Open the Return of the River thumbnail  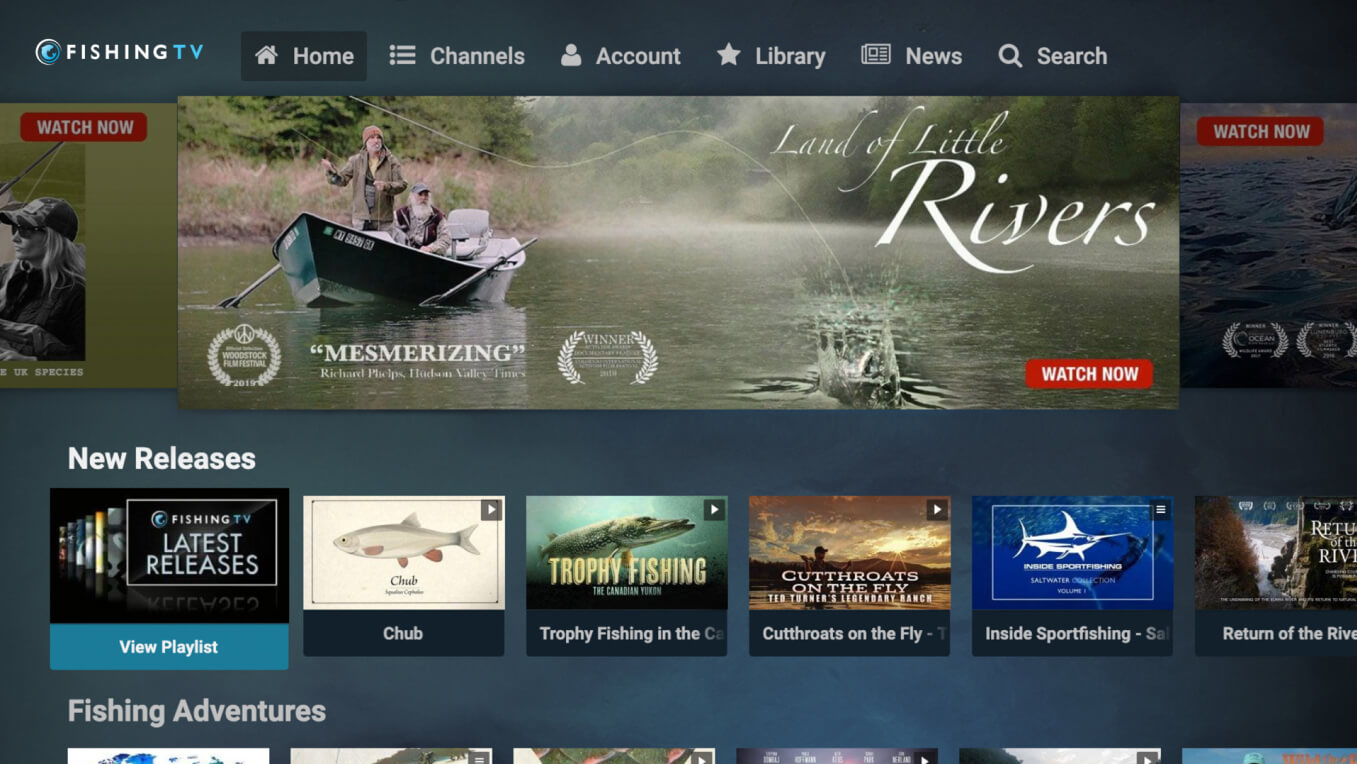click(x=1290, y=555)
